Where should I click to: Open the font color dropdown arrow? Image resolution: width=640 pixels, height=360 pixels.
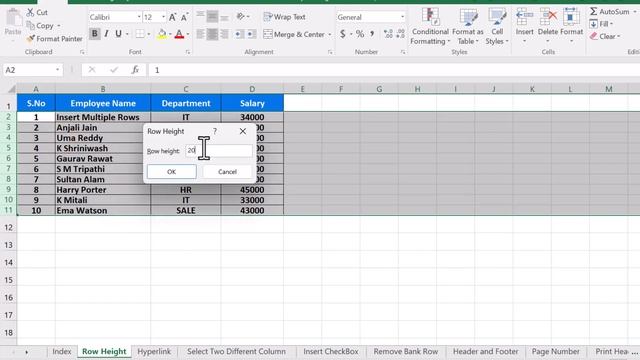point(188,34)
